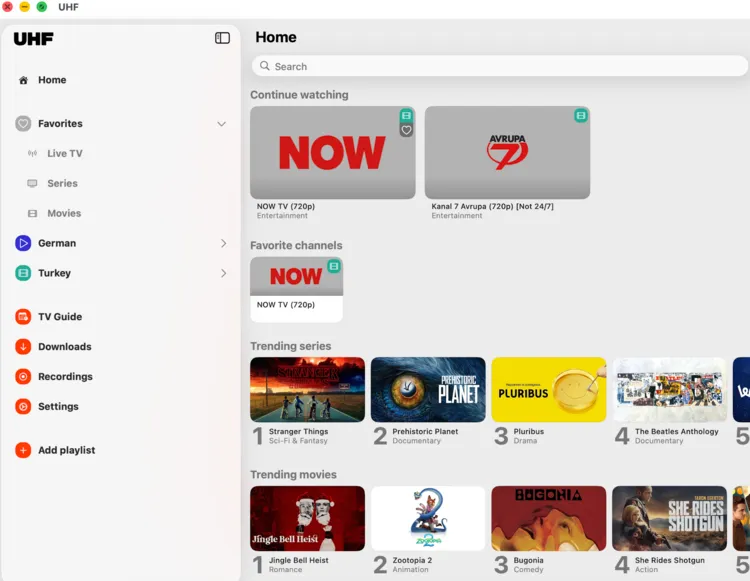Viewport: 750px width, 581px height.
Task: Click 'NOW TV (720p)' caption under Continue watching
Action: coord(286,206)
